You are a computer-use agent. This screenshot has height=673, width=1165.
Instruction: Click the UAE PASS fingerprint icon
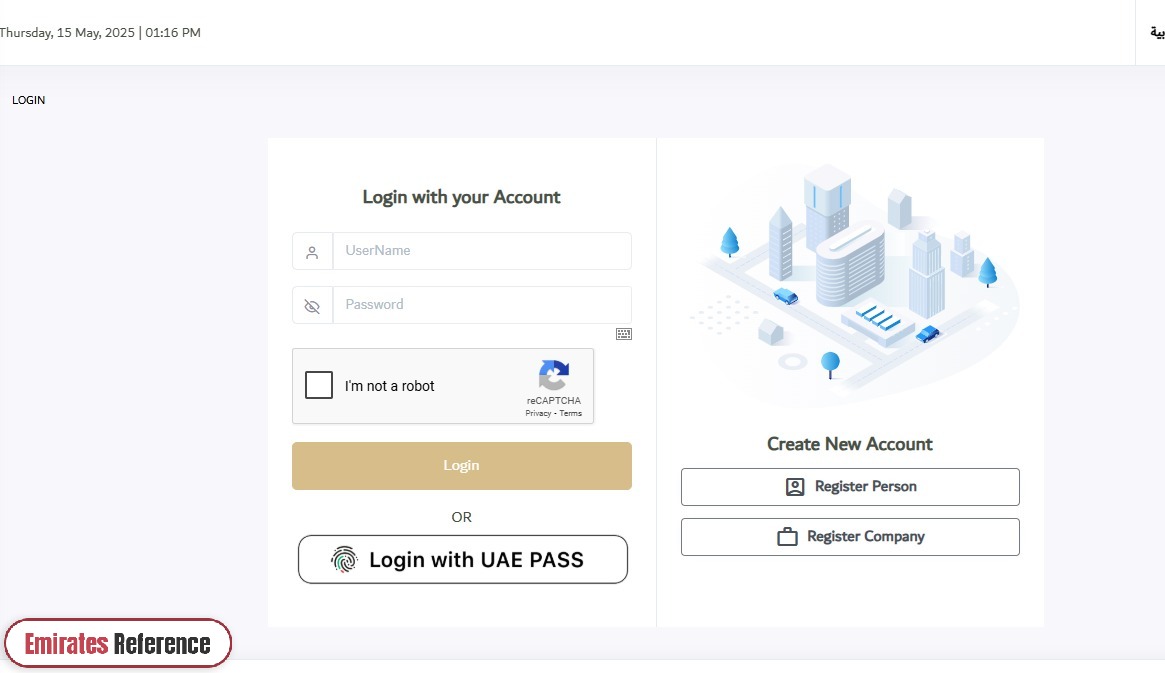point(344,559)
